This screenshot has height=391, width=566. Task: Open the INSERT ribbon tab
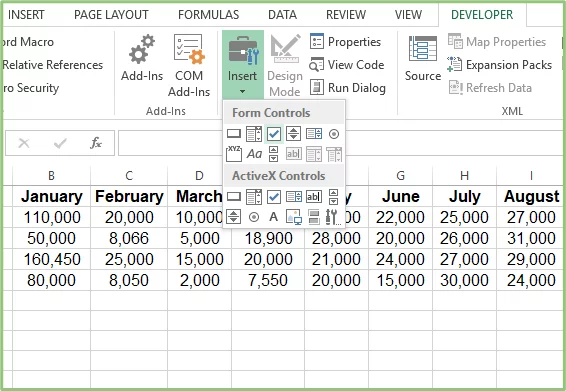tap(26, 15)
